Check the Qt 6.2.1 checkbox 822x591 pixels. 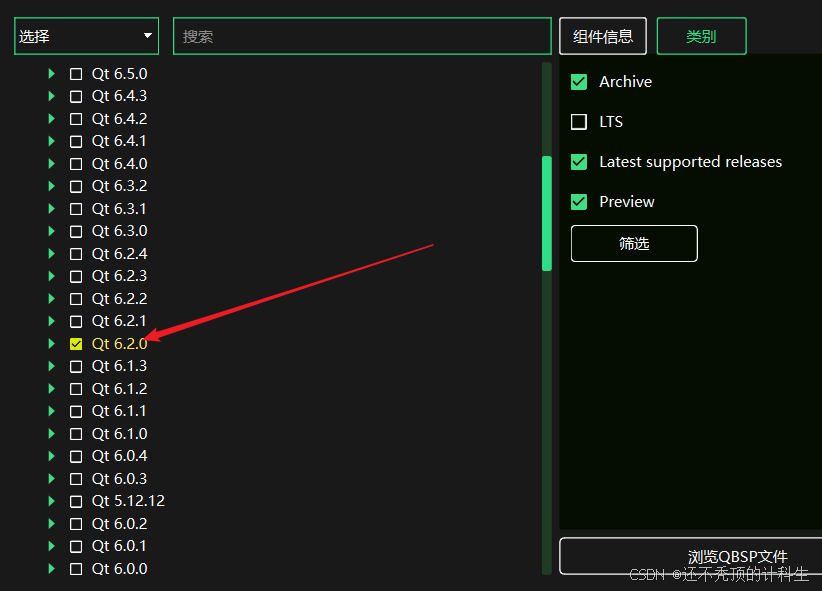pos(76,321)
